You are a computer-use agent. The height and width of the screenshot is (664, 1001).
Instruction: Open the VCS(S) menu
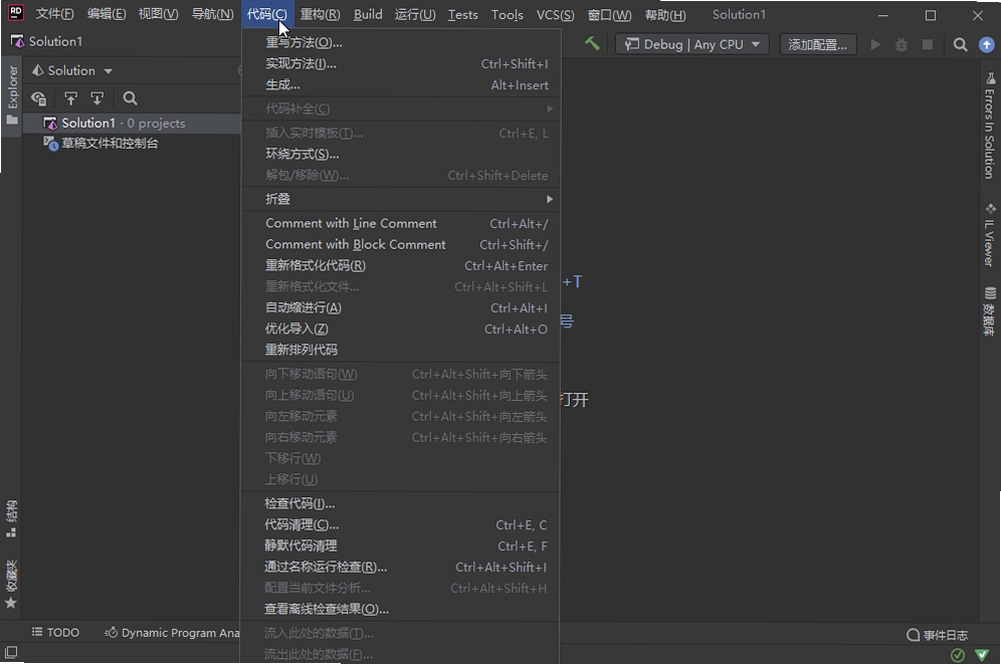pos(555,14)
